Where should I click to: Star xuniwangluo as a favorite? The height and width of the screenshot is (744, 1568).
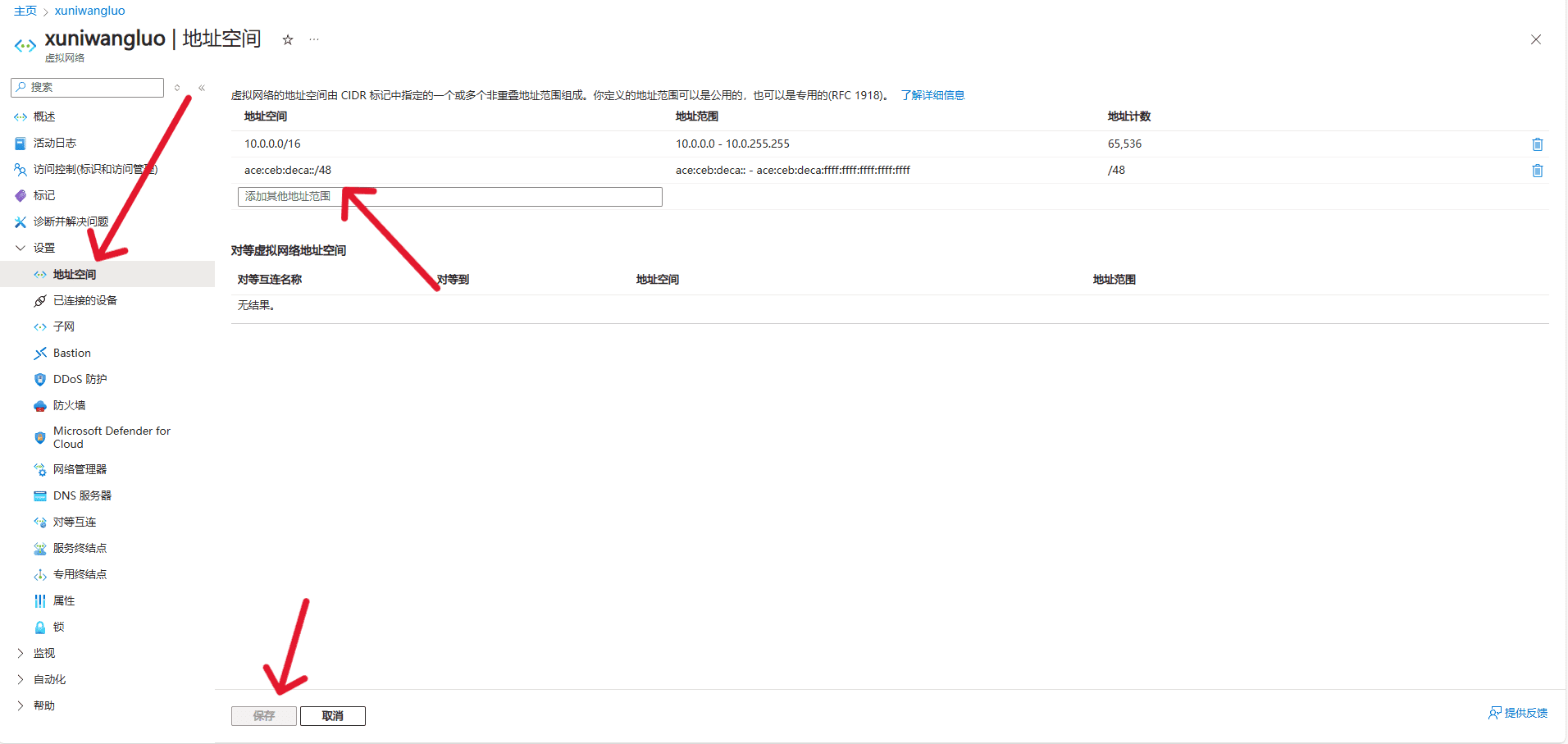point(286,39)
